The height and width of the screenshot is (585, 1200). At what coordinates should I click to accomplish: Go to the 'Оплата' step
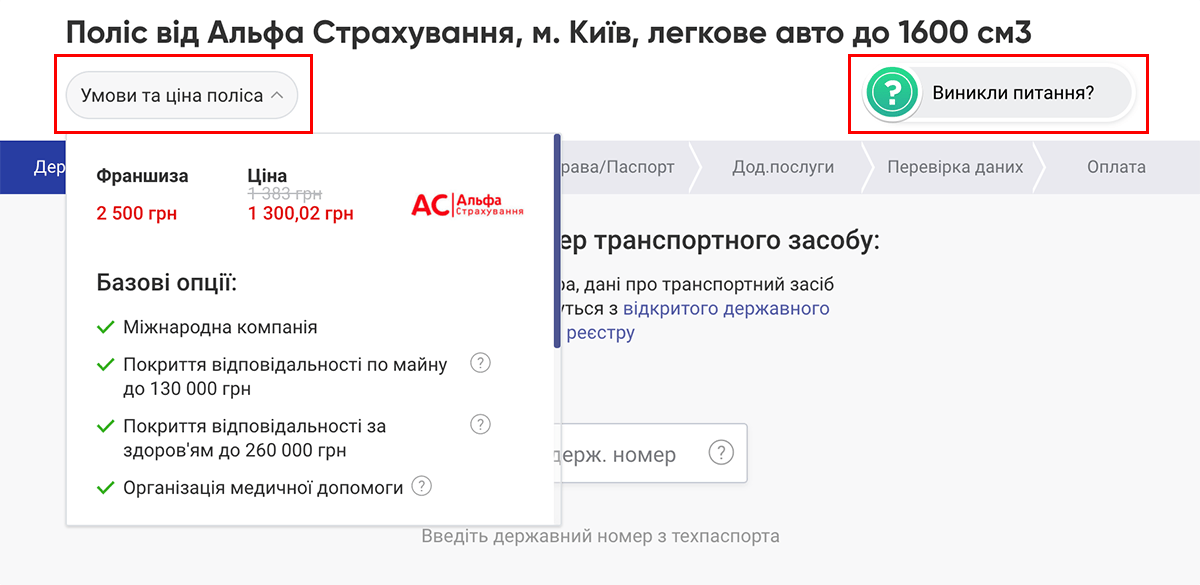pyautogui.click(x=1116, y=167)
